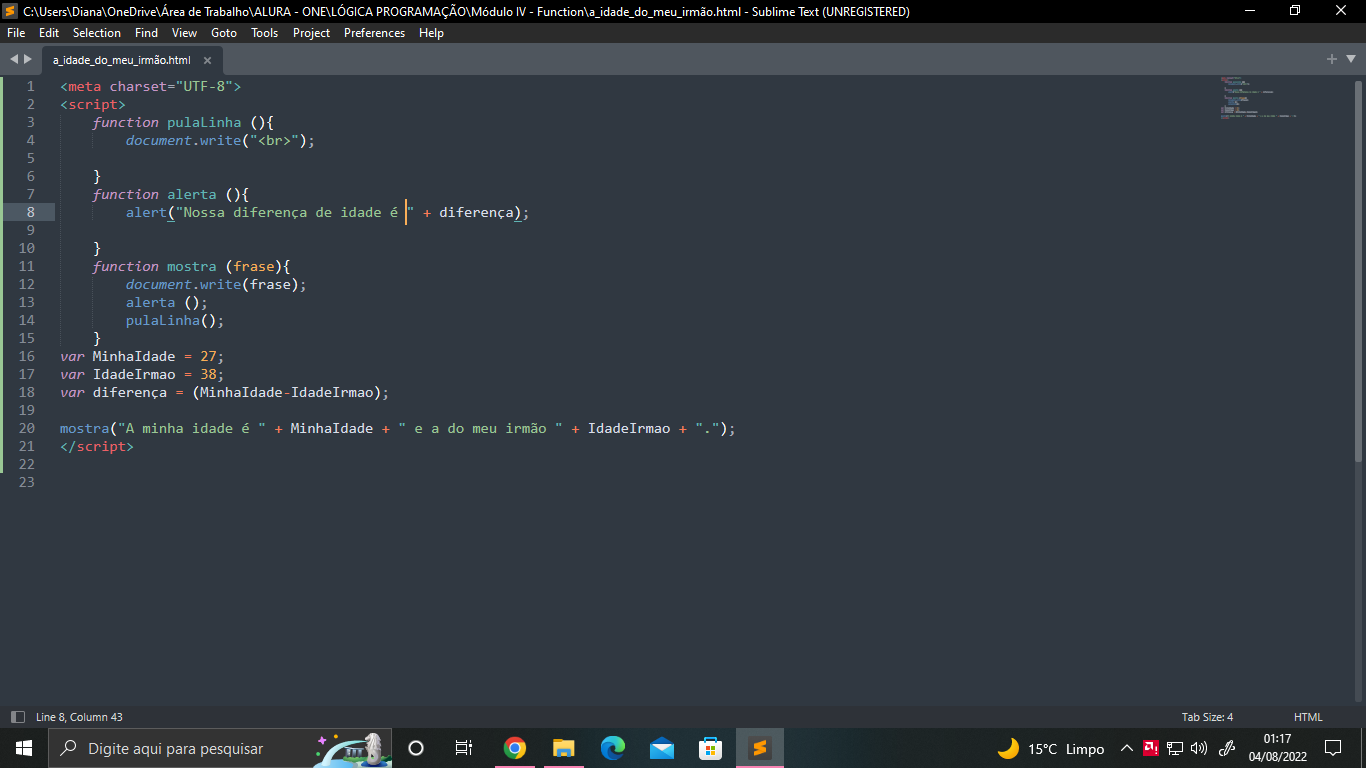Click the closing '</script>' tag

pos(97,446)
